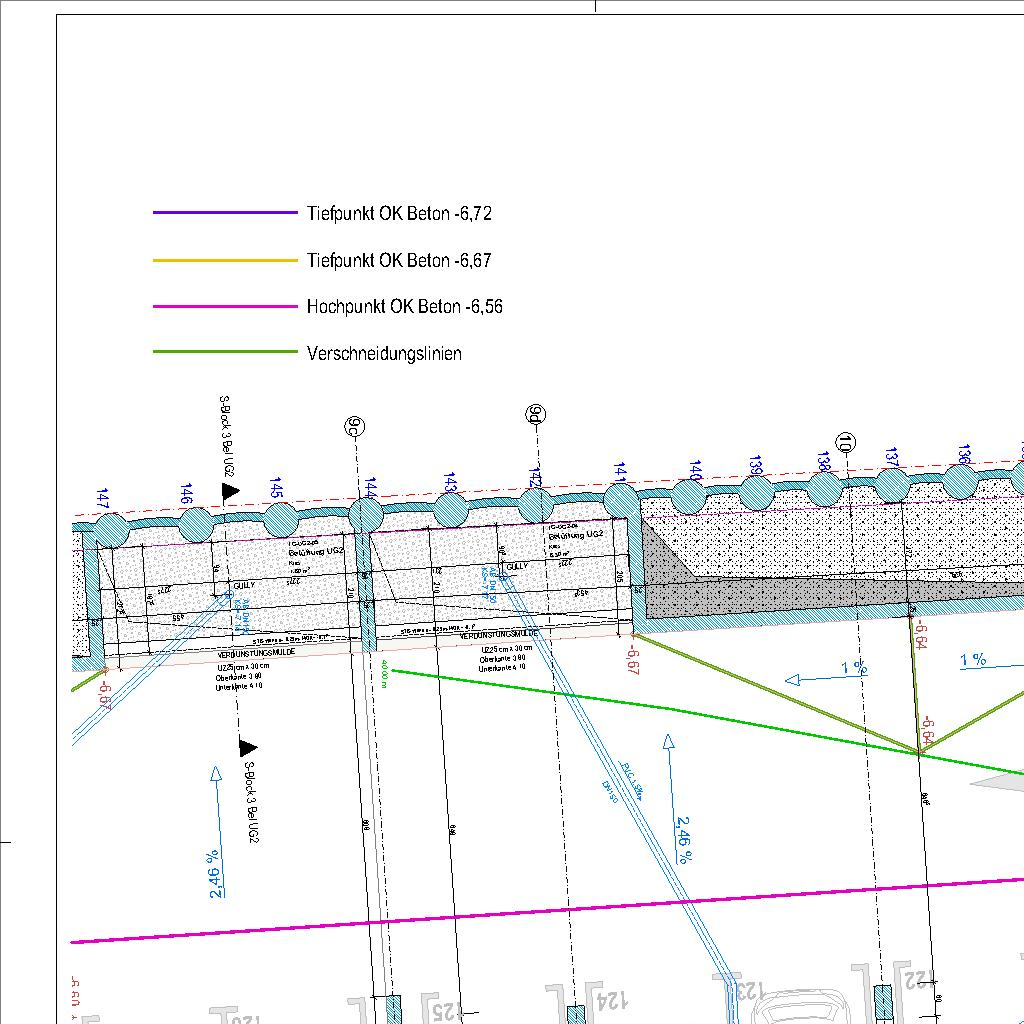Pick the hatched pile circle numbered 144
Screen dimensions: 1024x1024
[366, 514]
